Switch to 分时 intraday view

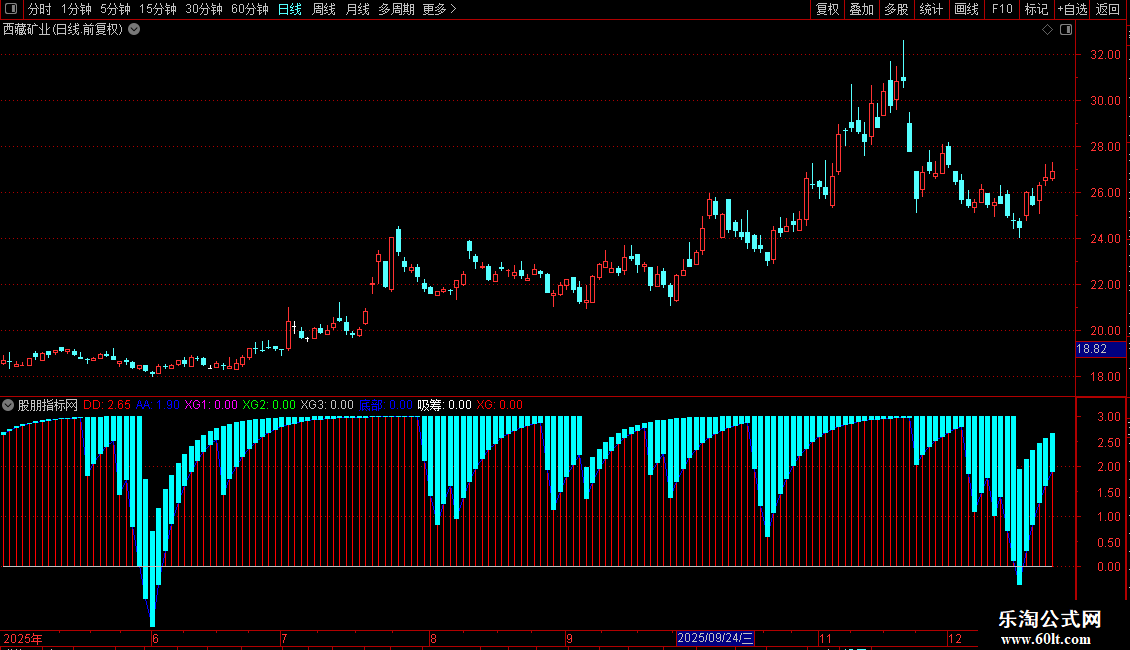(x=40, y=9)
